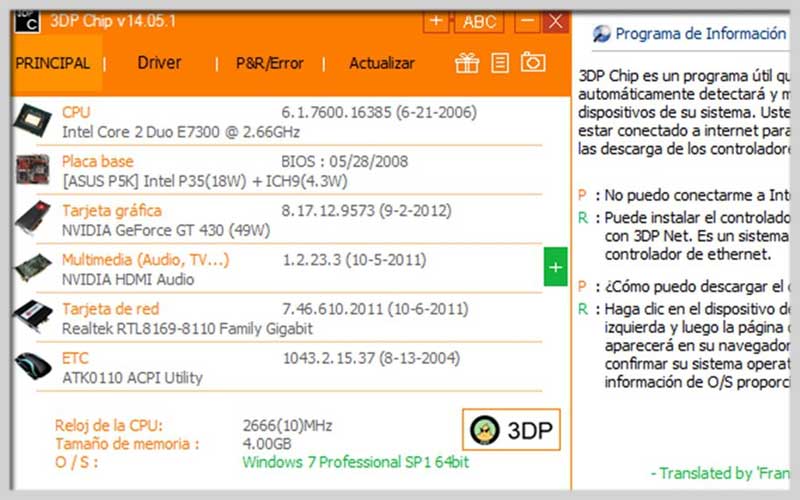Click the CPU chip icon
The image size is (800, 500).
[x=33, y=120]
